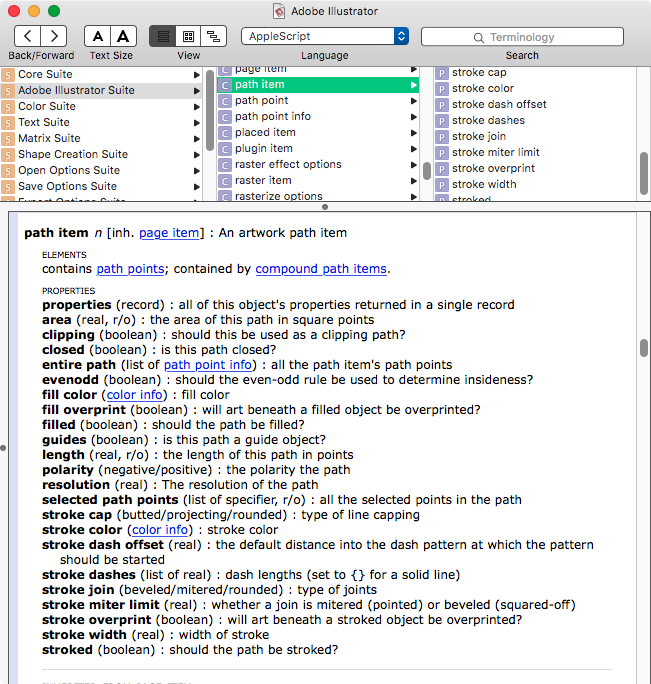Screen dimensions: 651x684
Task: Click the Terminology search field
Action: pos(522,37)
